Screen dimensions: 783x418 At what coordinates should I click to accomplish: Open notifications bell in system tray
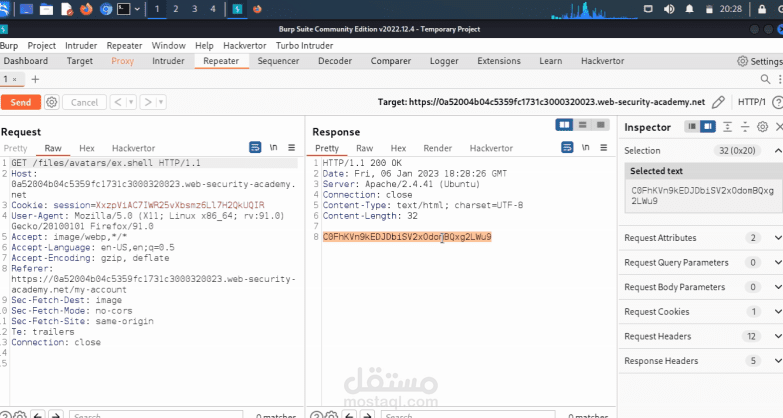[x=690, y=9]
